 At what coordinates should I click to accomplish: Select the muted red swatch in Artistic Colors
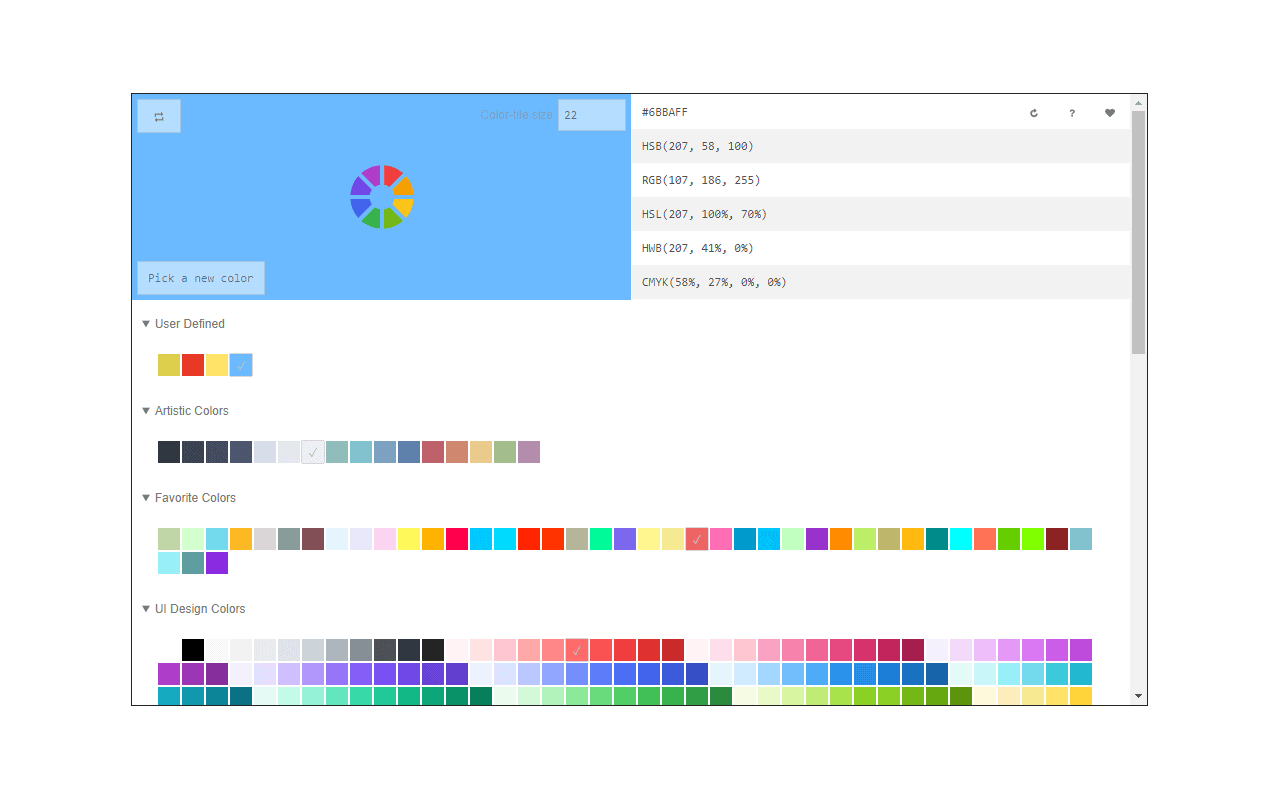point(433,452)
